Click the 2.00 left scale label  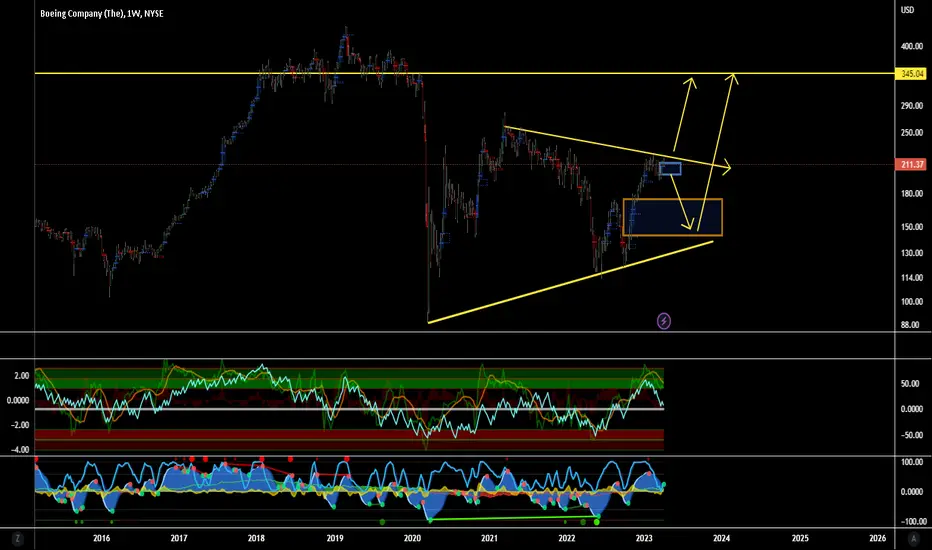[21, 376]
